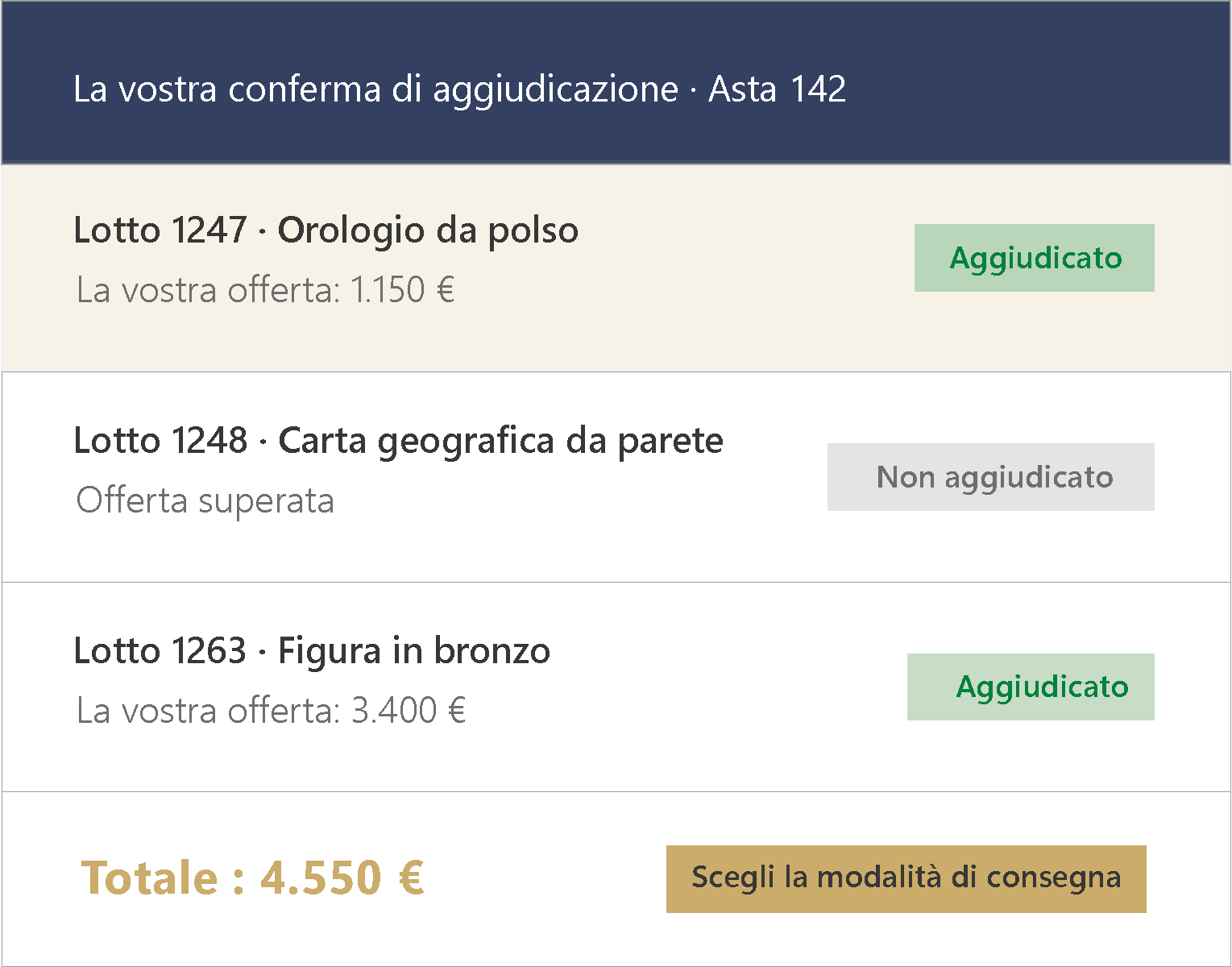Click the header 'La vostra conferma di aggiudicazione'

(375, 89)
